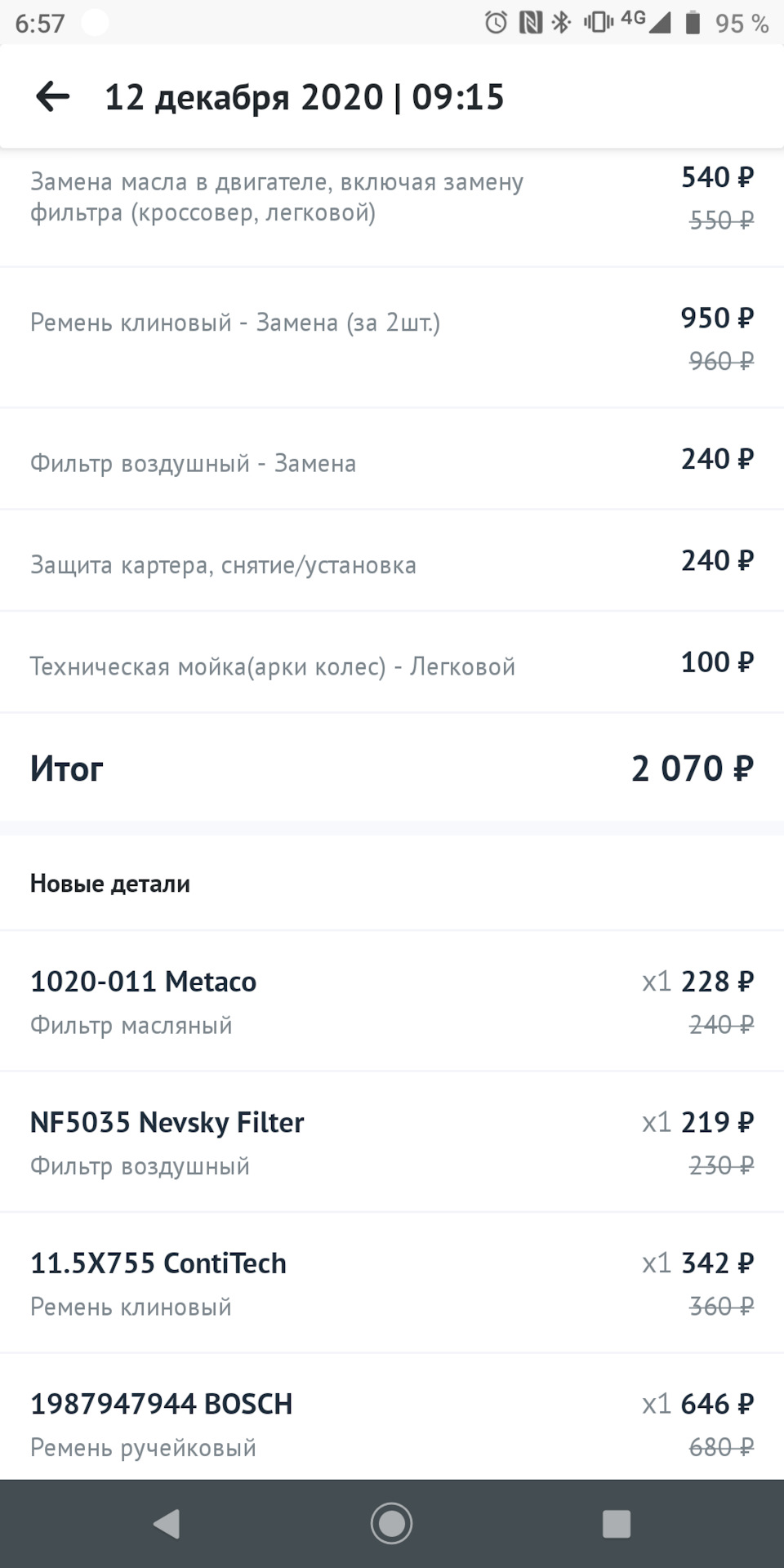Tap the Bluetooth status icon
This screenshot has height=1568, width=784.
(561, 22)
